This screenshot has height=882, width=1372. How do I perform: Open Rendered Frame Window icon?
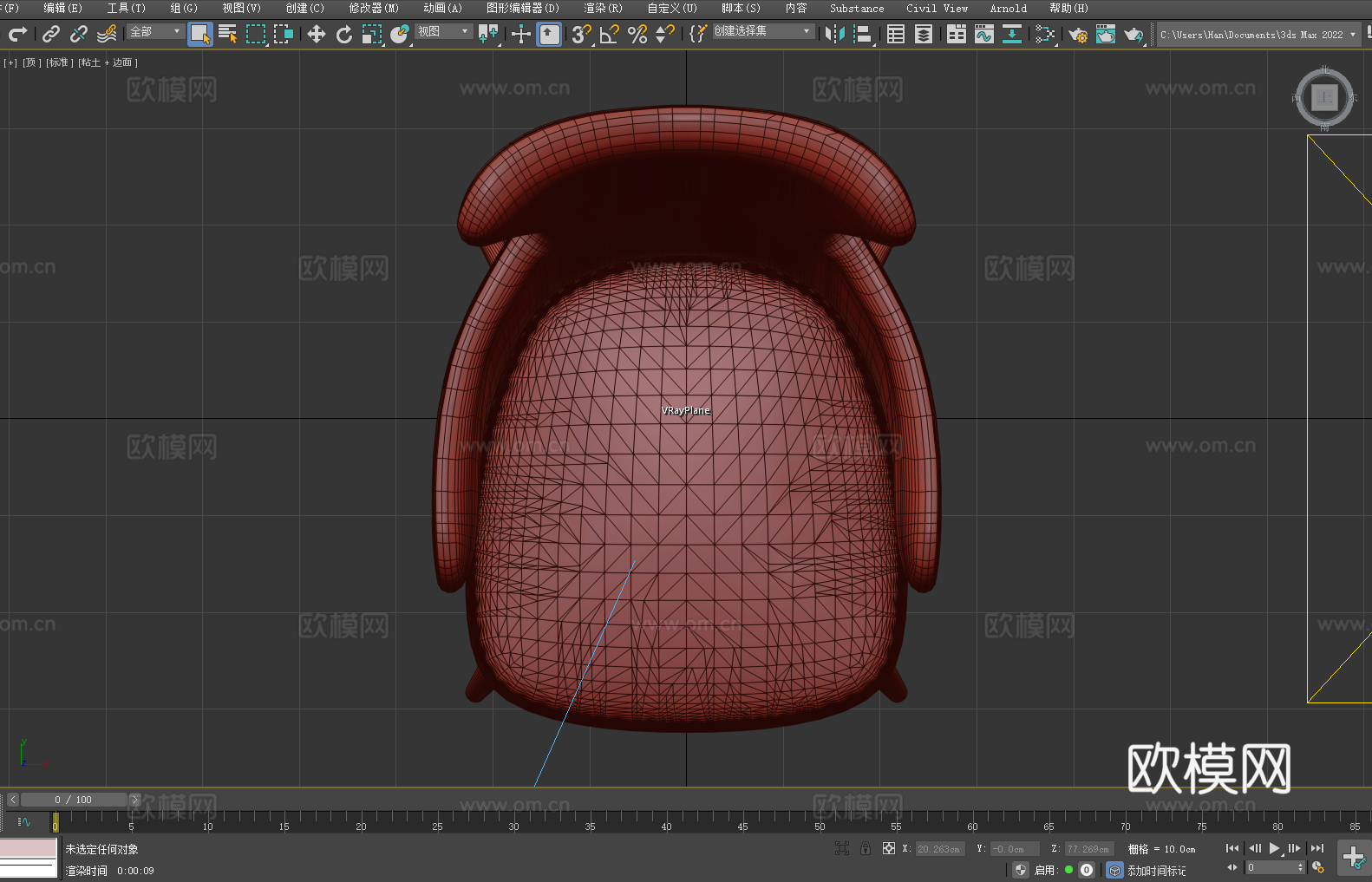[x=1106, y=34]
